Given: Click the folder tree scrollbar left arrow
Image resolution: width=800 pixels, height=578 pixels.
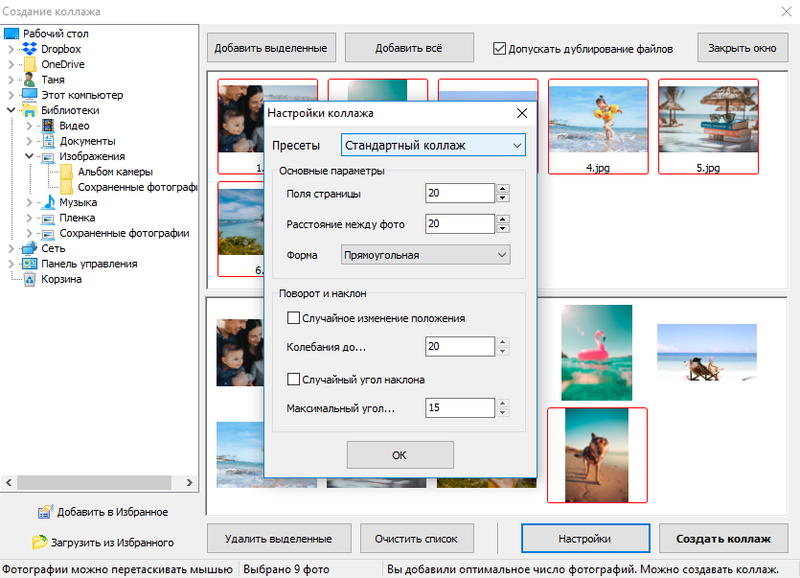Looking at the screenshot, I should 9,482.
